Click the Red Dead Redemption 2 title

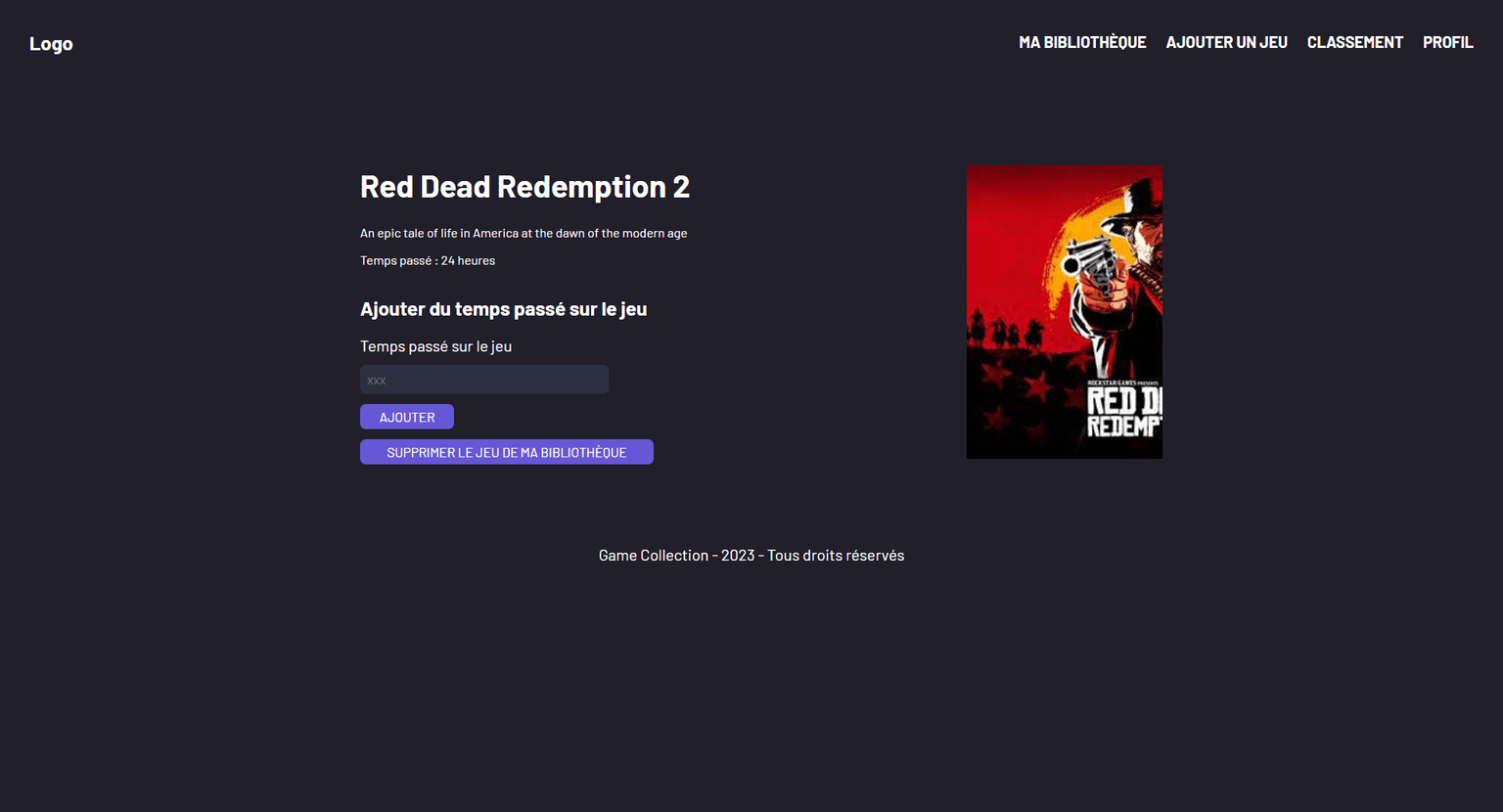[x=524, y=187]
